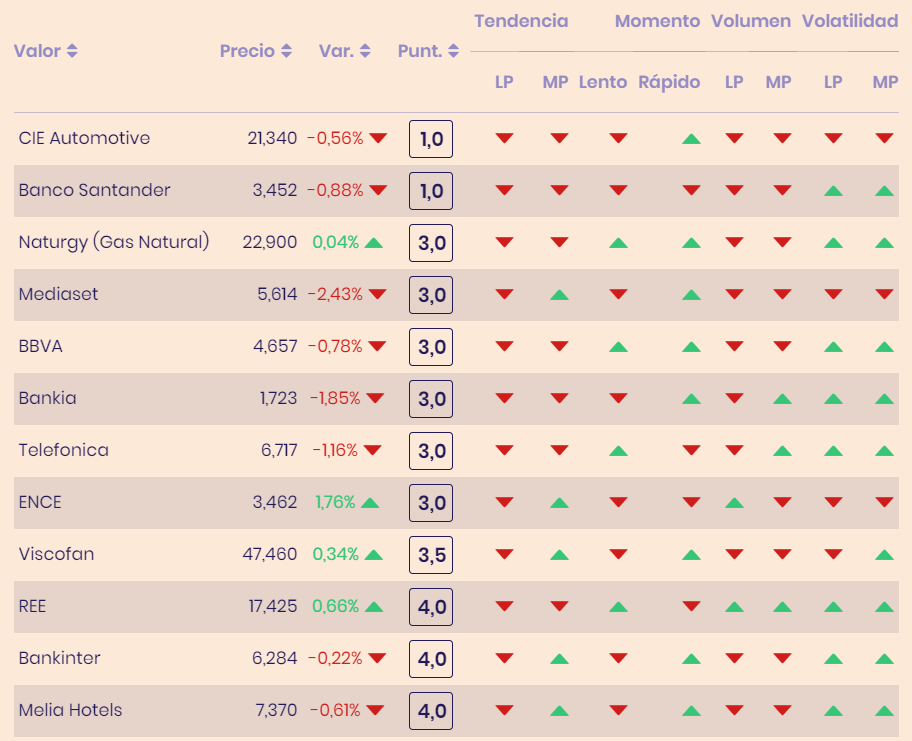This screenshot has height=741, width=912.
Task: Click Viscofan score box 3,5
Action: (x=431, y=555)
